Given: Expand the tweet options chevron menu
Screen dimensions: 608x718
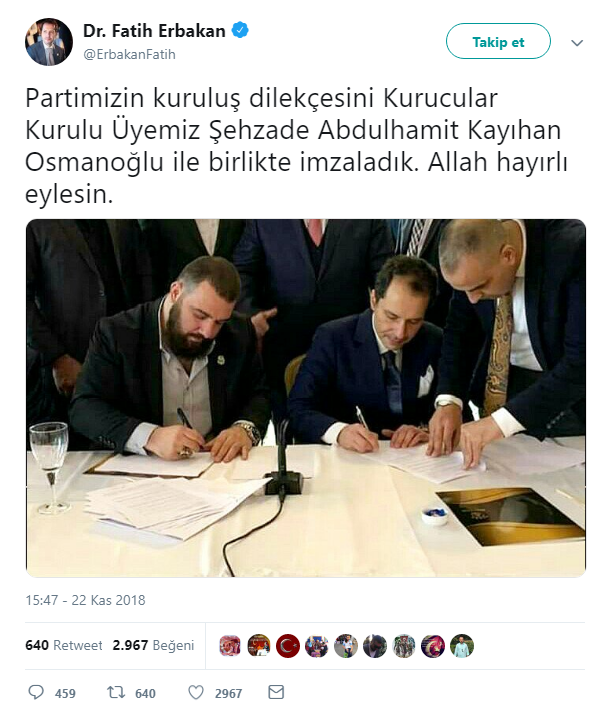Looking at the screenshot, I should point(577,43).
